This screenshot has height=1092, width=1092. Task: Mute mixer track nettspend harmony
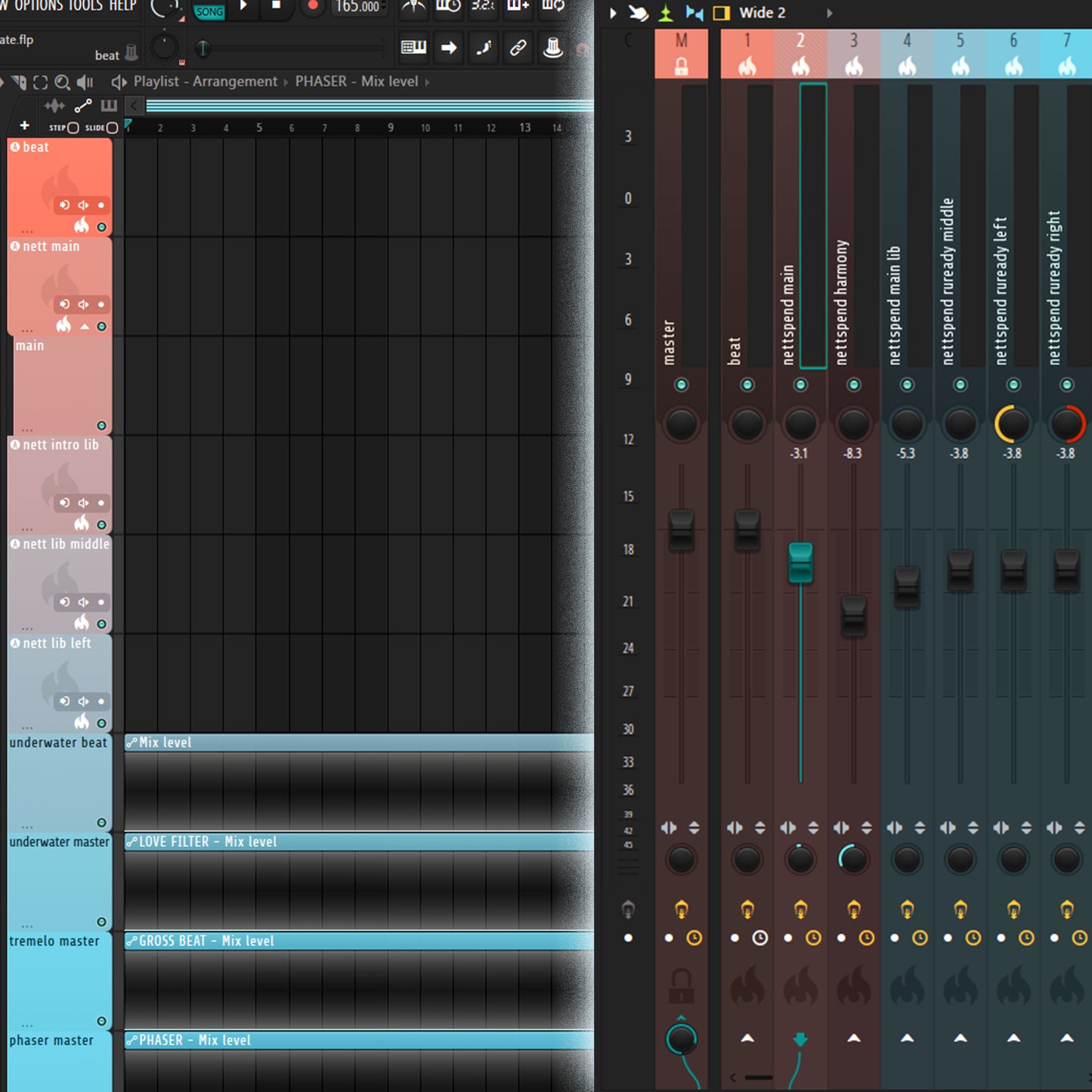854,385
